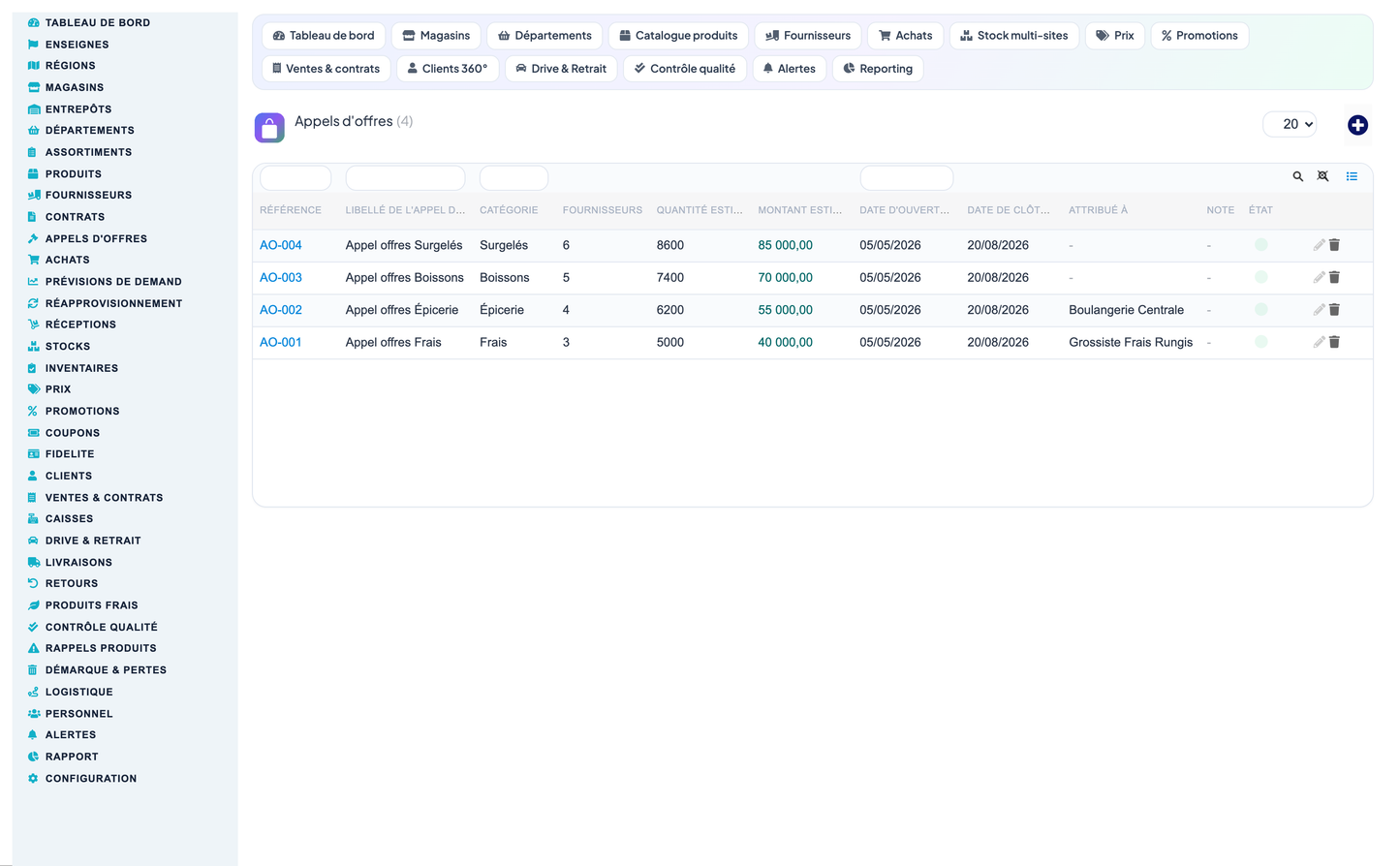1400x866 pixels.
Task: Click the Enseignes flag icon in sidebar
Action: [x=33, y=45]
